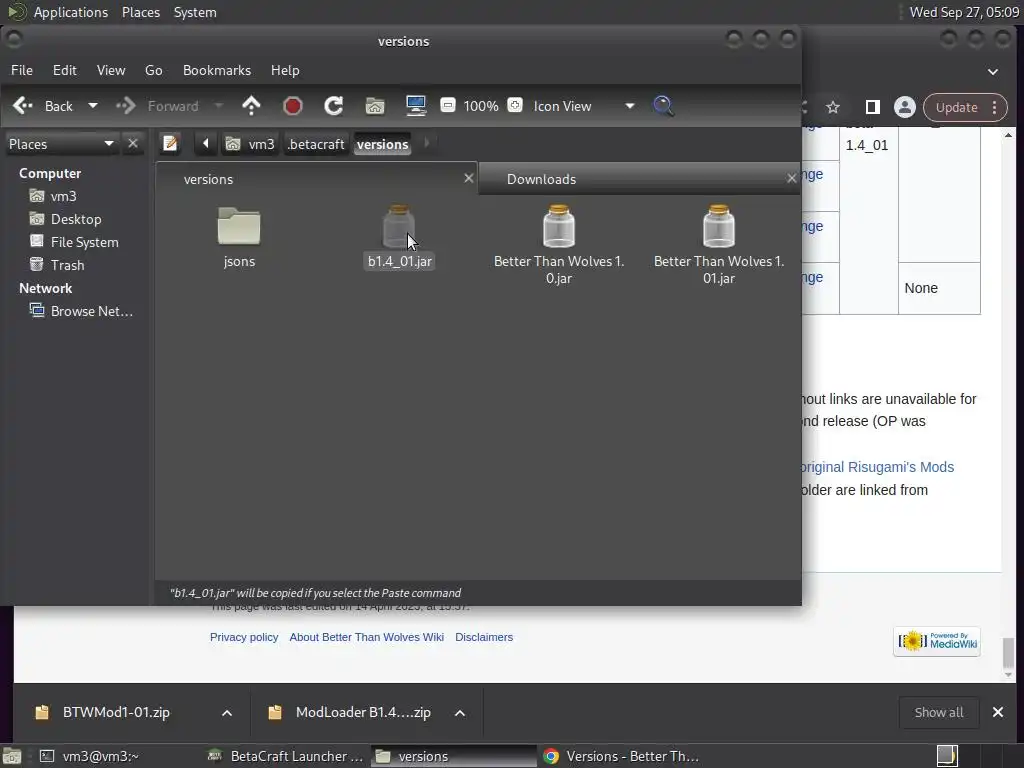Open the Places sidebar dropdown

point(61,144)
